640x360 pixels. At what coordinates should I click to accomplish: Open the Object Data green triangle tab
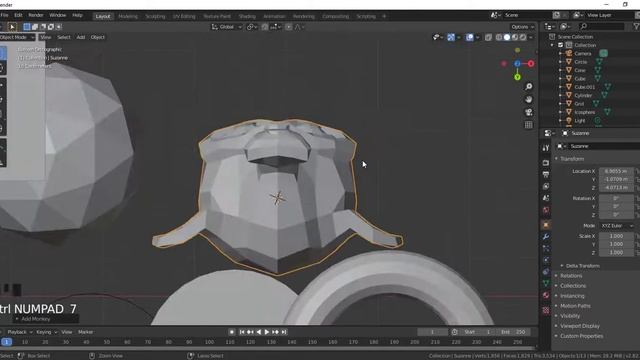pyautogui.click(x=546, y=283)
